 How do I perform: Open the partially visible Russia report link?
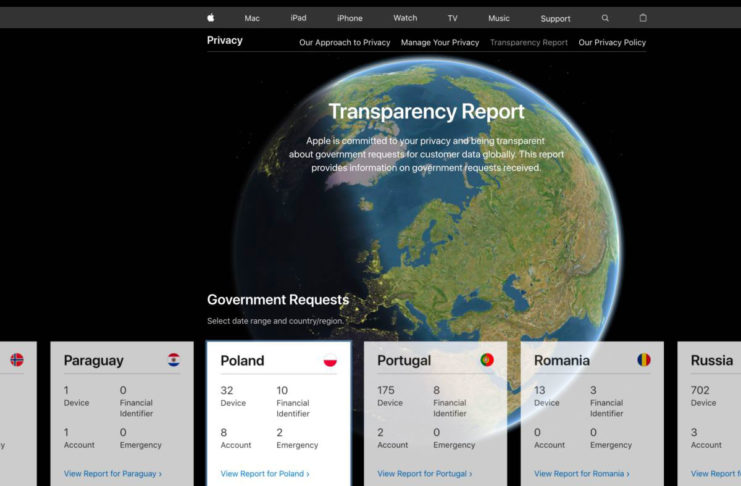715,473
